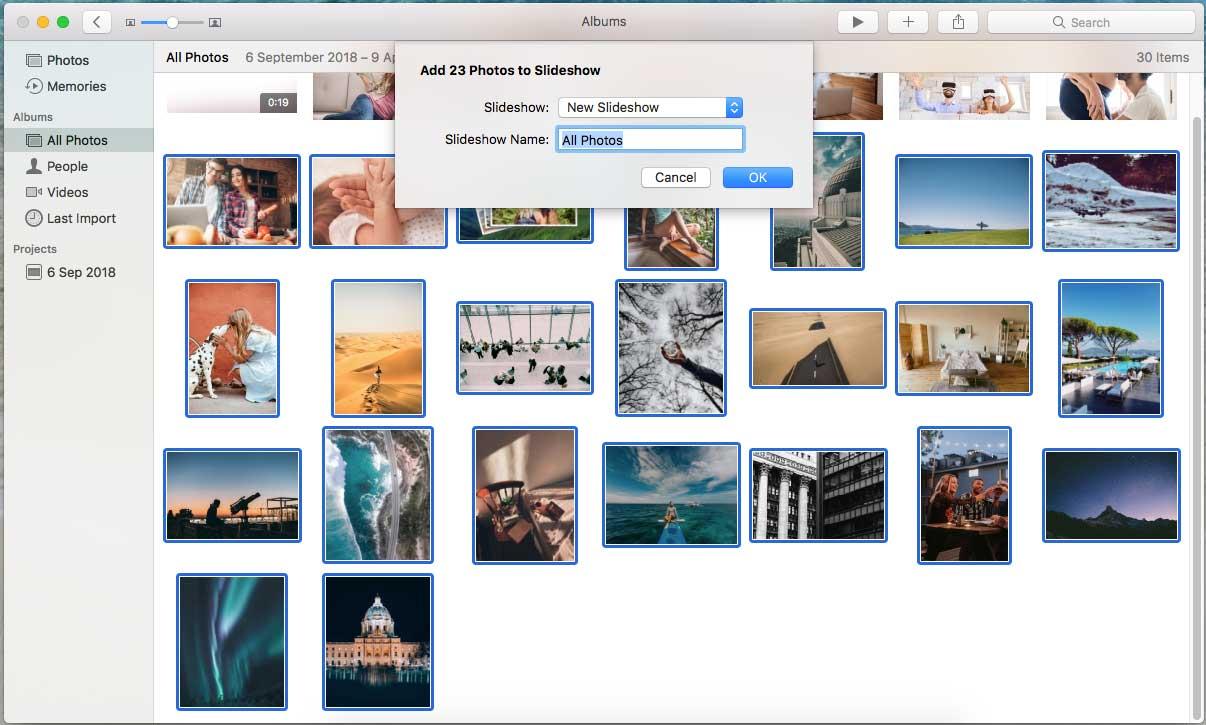The width and height of the screenshot is (1206, 725).
Task: Adjust the thumbnail zoom slider
Action: coord(172,22)
